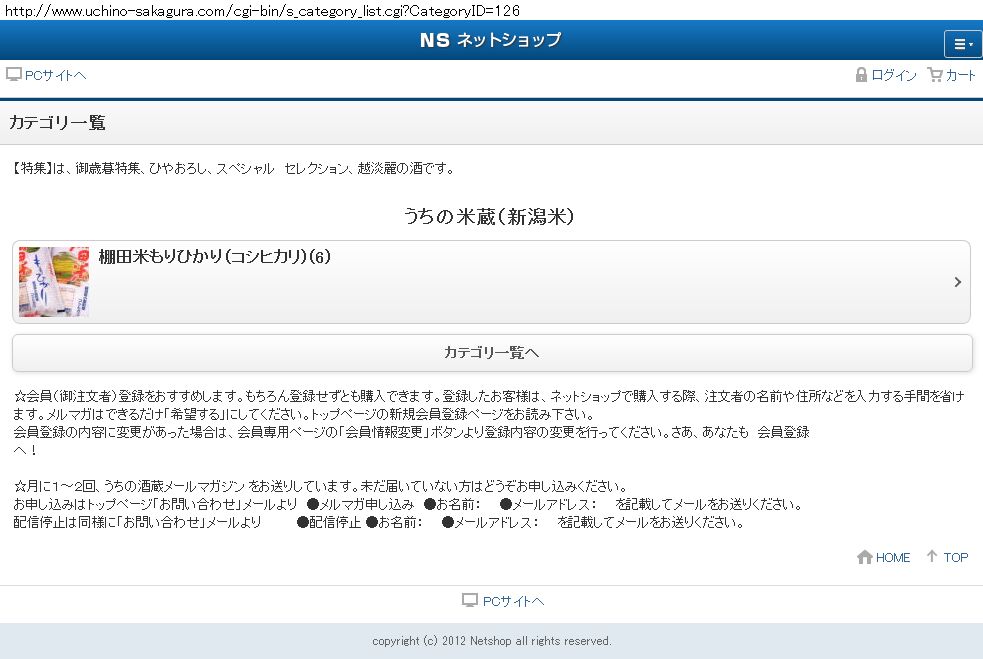Open the rice bag product thumbnail
Viewport: 983px width, 659px height.
click(x=54, y=282)
